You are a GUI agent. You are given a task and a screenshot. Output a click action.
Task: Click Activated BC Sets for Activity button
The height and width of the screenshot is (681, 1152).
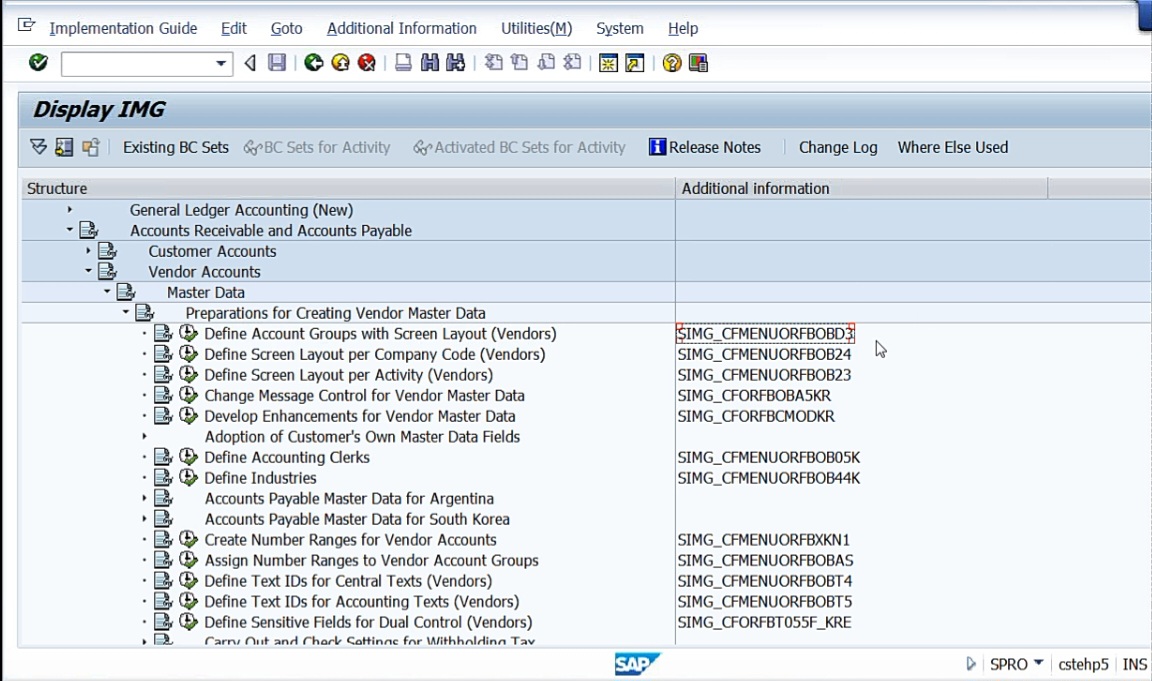(519, 147)
